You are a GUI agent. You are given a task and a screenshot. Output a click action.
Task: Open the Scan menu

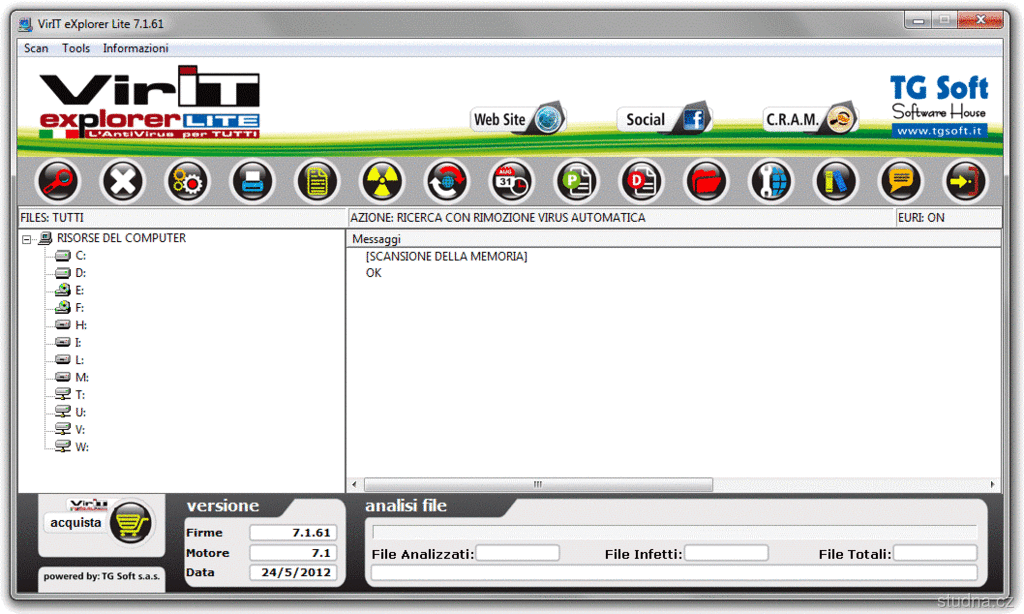[36, 48]
